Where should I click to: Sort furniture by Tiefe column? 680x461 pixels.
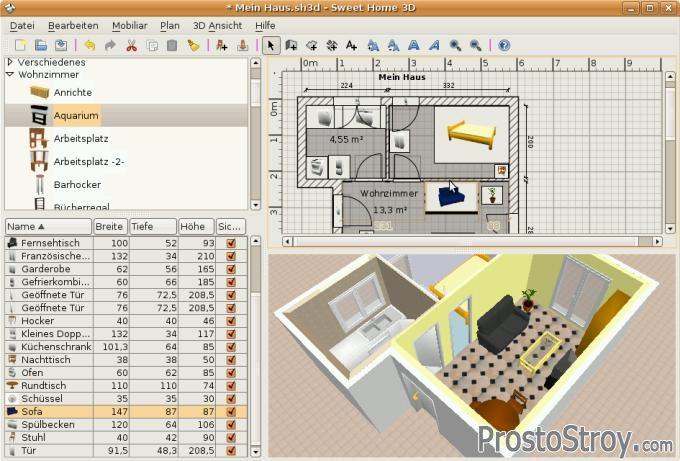tap(153, 226)
